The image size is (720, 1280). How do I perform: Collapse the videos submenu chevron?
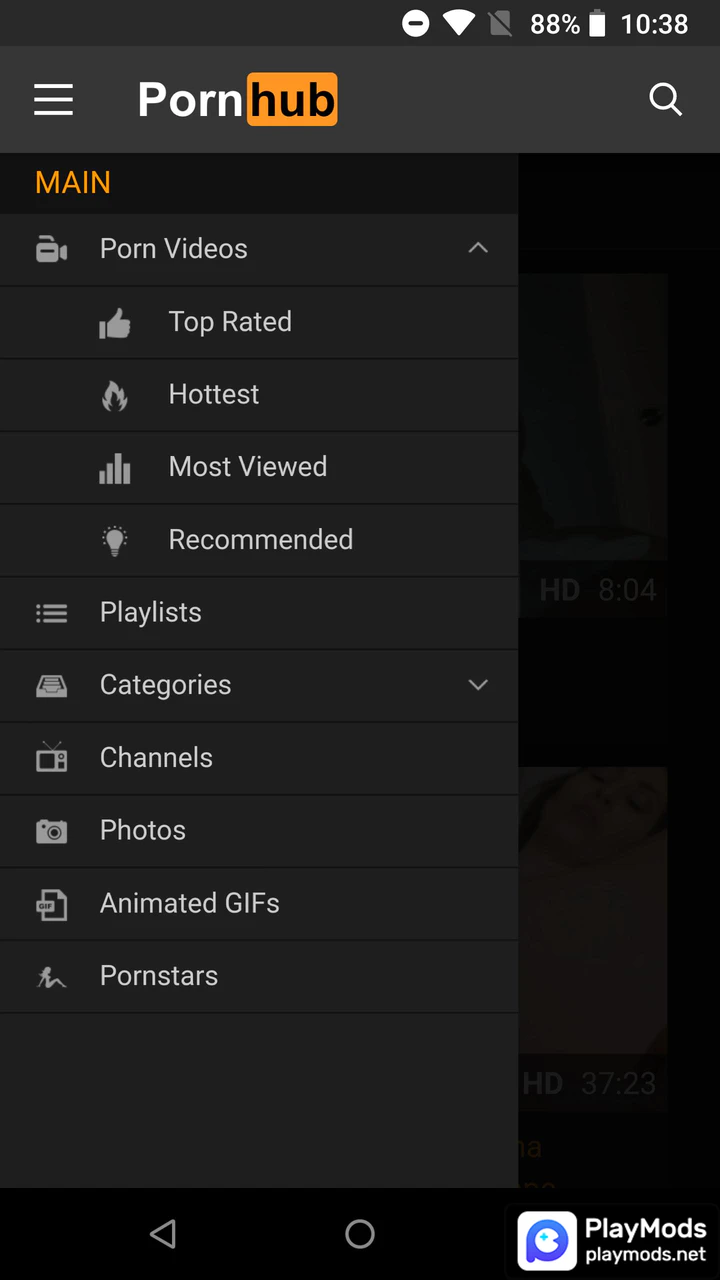click(x=478, y=248)
